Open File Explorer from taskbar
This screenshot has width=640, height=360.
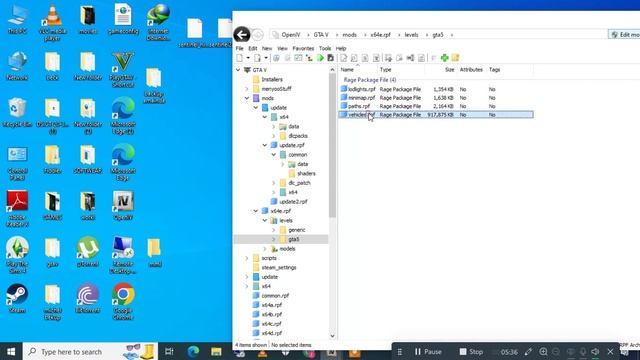(x=216, y=351)
